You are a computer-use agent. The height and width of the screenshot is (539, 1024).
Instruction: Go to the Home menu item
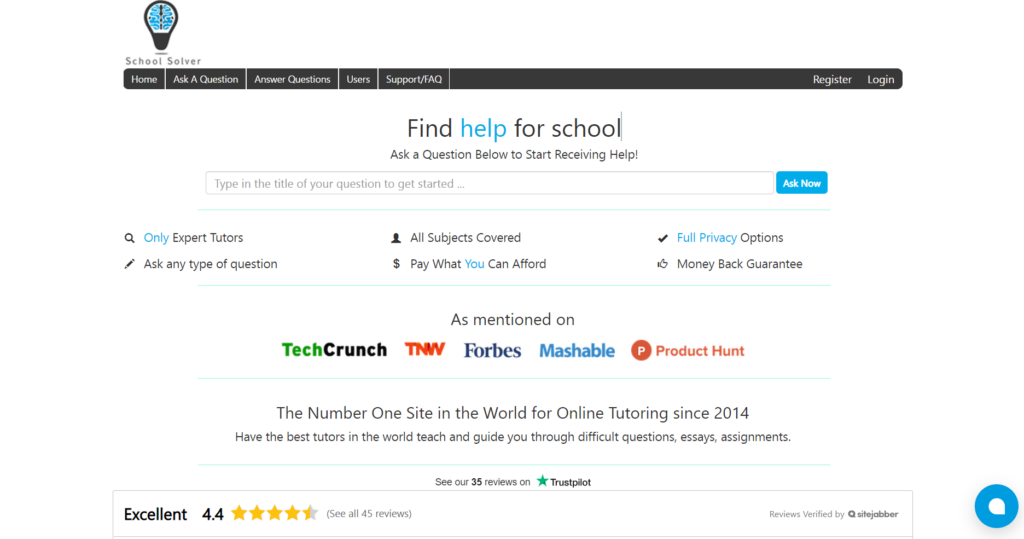[144, 79]
